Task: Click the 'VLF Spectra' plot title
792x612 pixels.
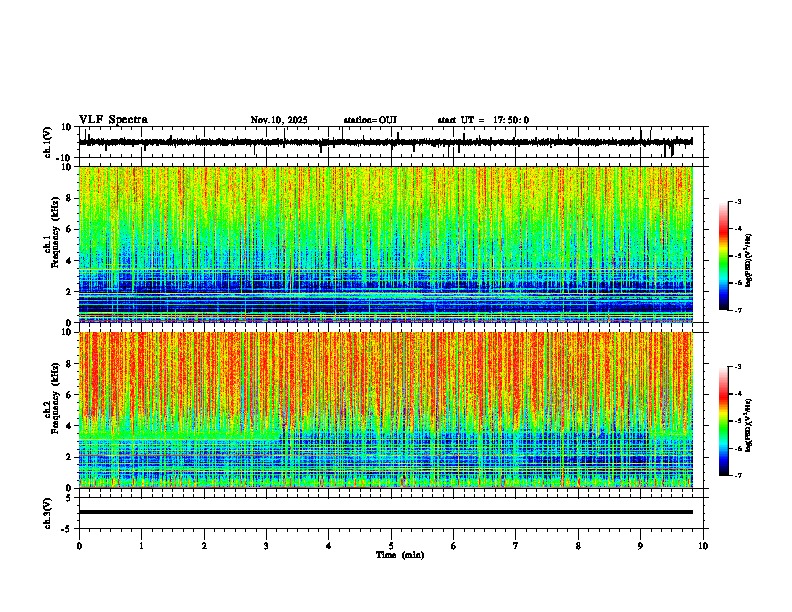Action: coord(113,120)
